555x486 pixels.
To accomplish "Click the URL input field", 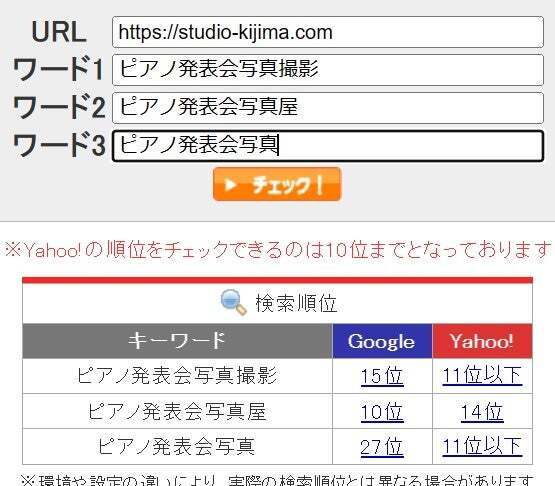I will pyautogui.click(x=328, y=32).
